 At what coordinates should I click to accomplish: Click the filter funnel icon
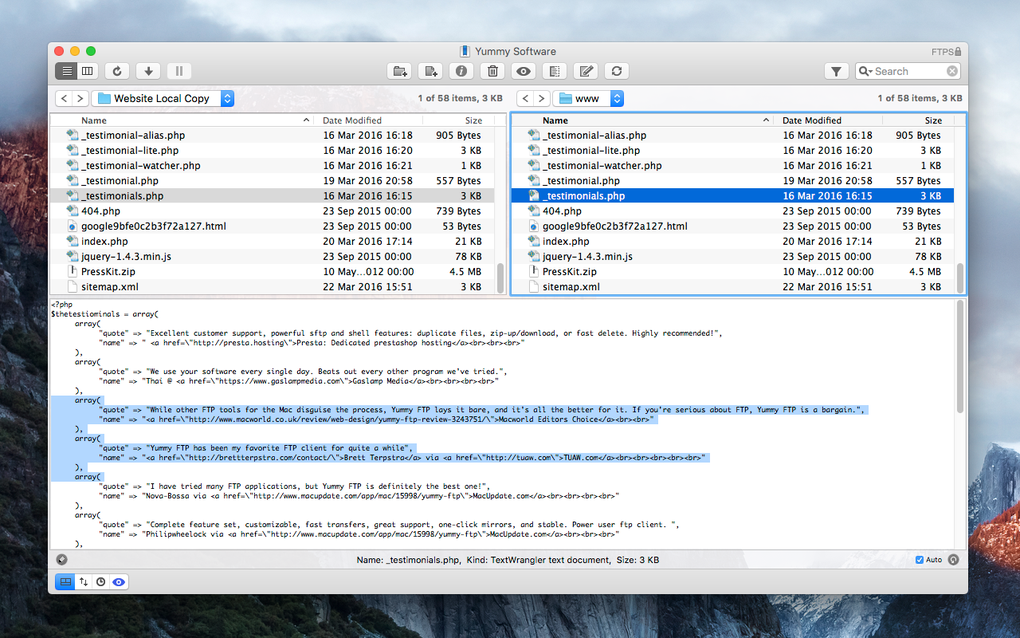coord(836,71)
